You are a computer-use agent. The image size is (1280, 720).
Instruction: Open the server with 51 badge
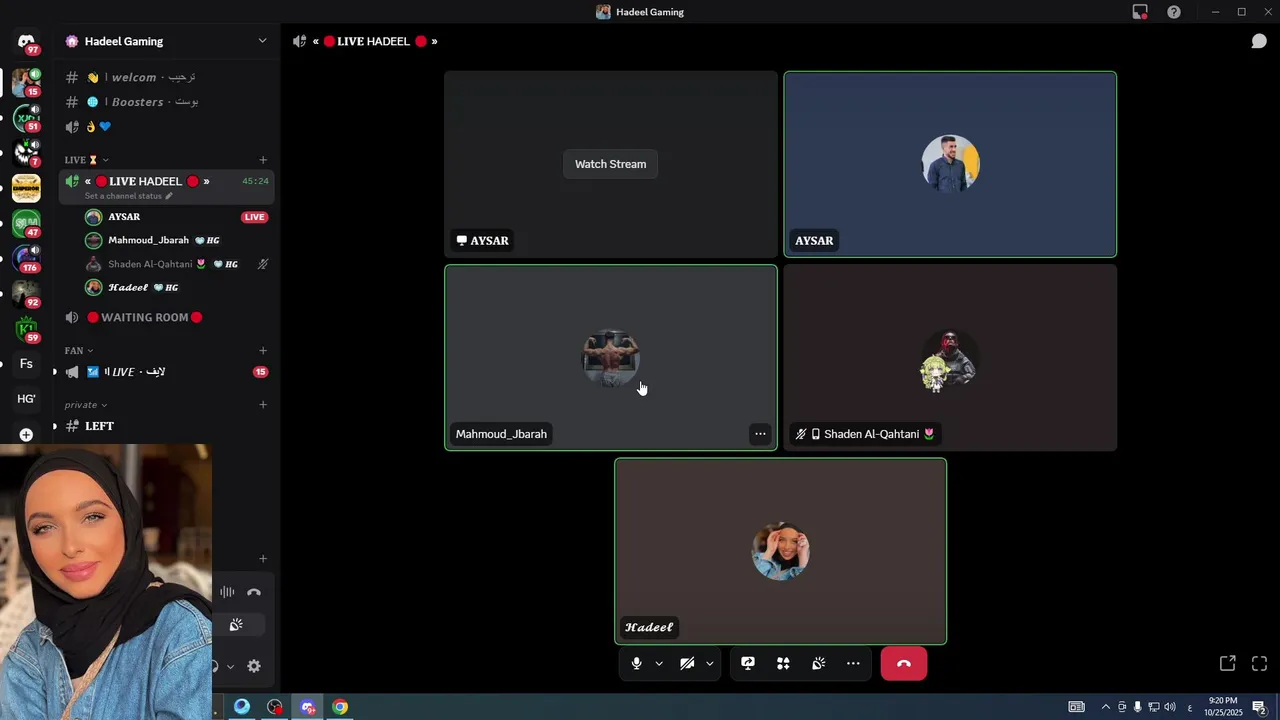click(26, 118)
